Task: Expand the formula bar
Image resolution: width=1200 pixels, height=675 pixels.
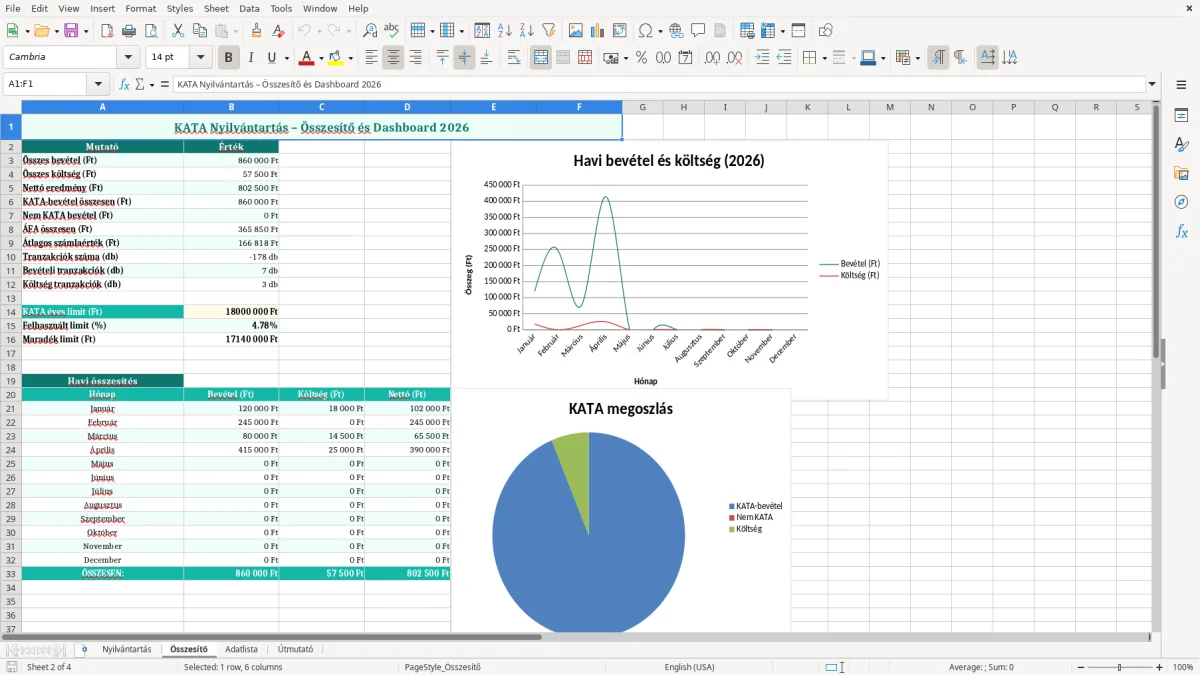Action: pos(1152,85)
